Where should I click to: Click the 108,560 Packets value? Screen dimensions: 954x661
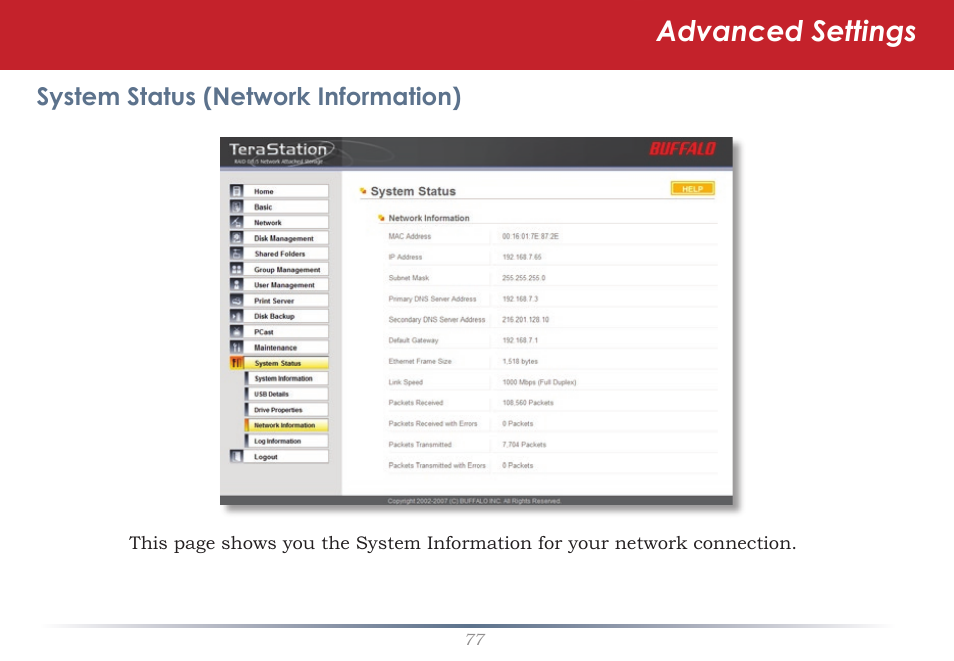point(528,402)
